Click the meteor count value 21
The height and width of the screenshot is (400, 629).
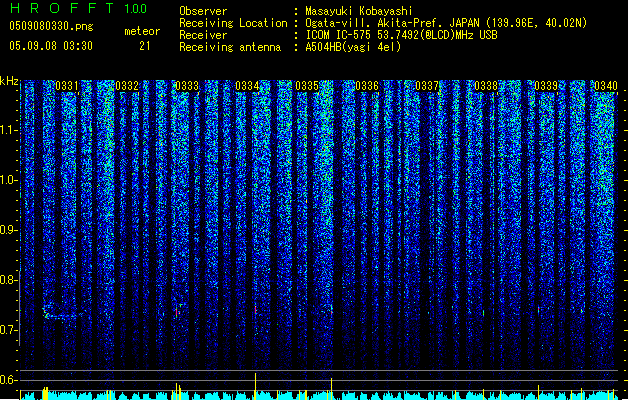pos(145,46)
